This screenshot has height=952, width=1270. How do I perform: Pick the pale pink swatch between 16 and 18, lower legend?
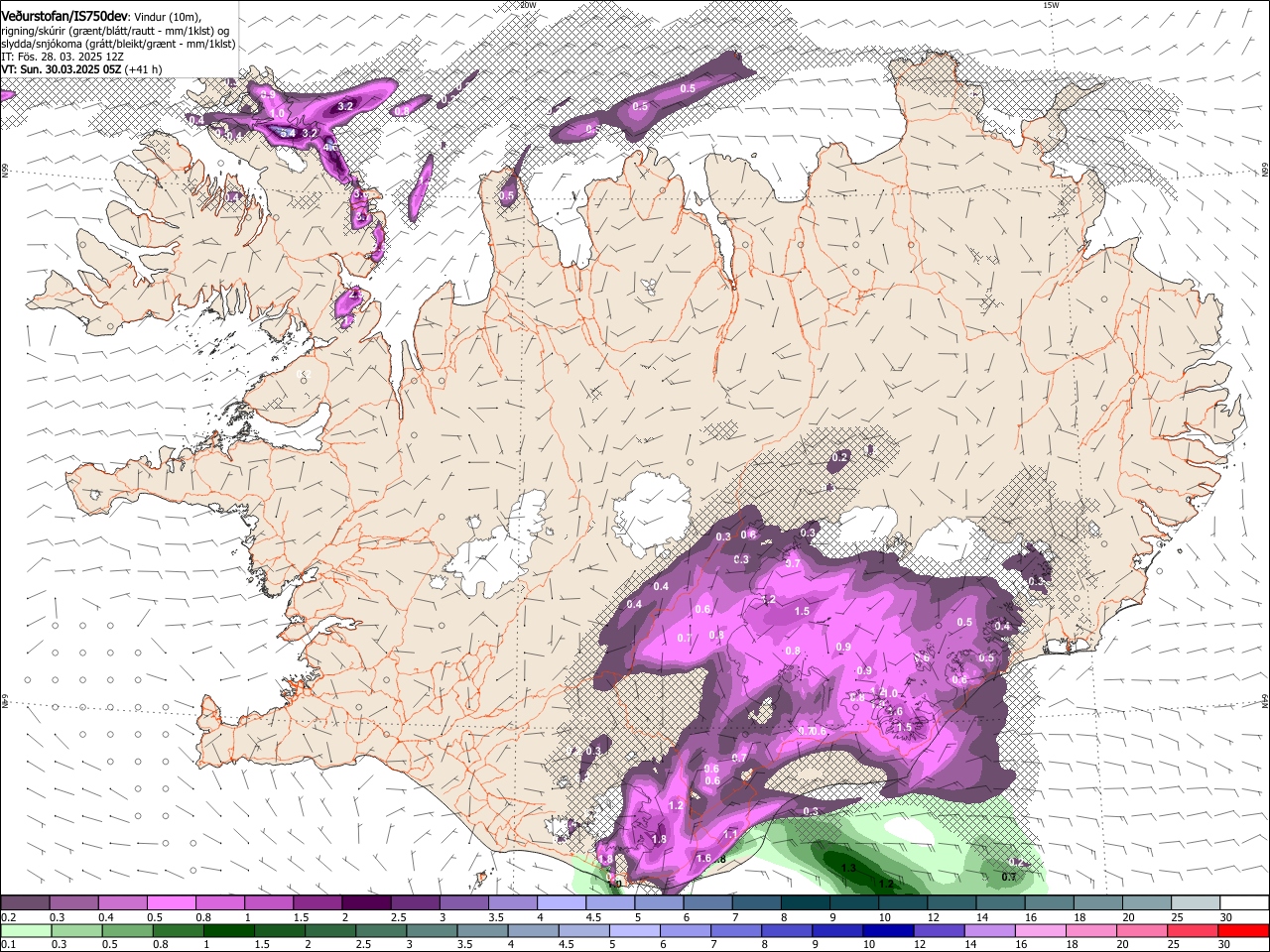[1041, 931]
